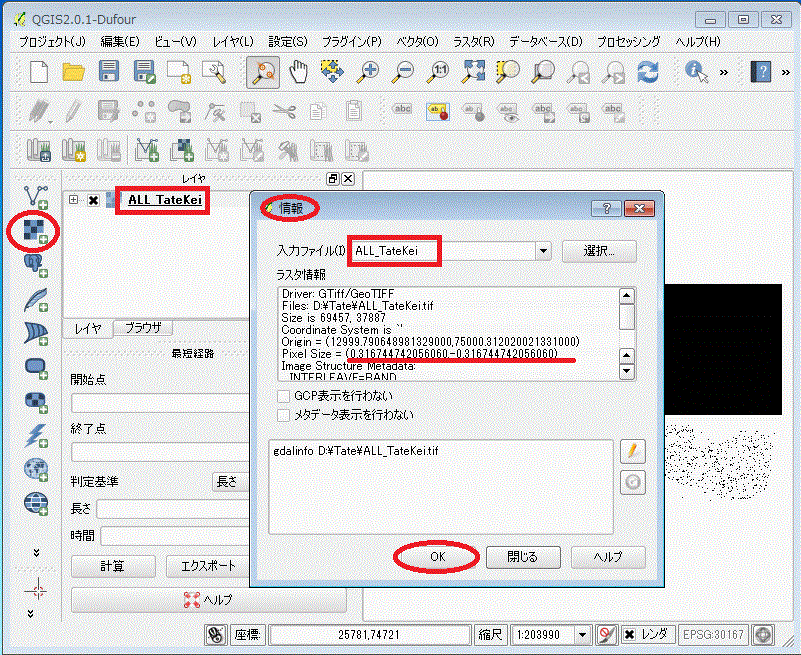Image resolution: width=801 pixels, height=655 pixels.
Task: Select the Pan Map hand tool
Action: [x=298, y=72]
